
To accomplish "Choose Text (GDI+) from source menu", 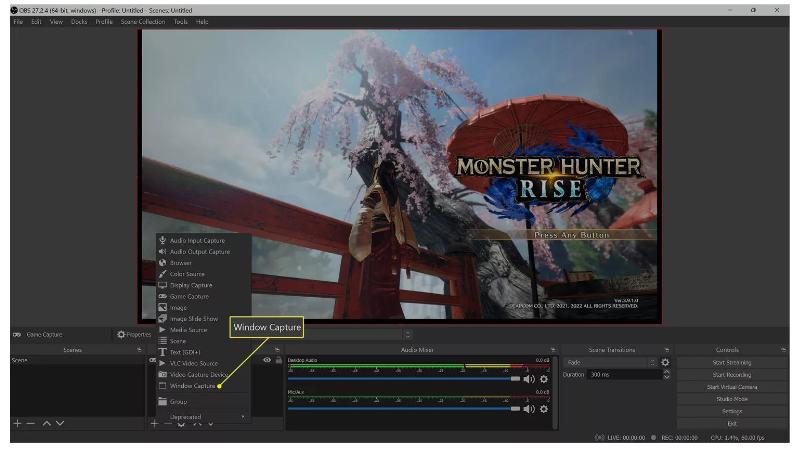I will pyautogui.click(x=203, y=352).
